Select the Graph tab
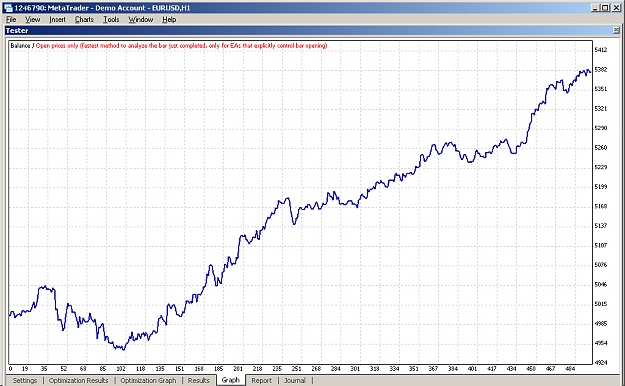Image resolution: width=625 pixels, height=386 pixels. pyautogui.click(x=231, y=380)
